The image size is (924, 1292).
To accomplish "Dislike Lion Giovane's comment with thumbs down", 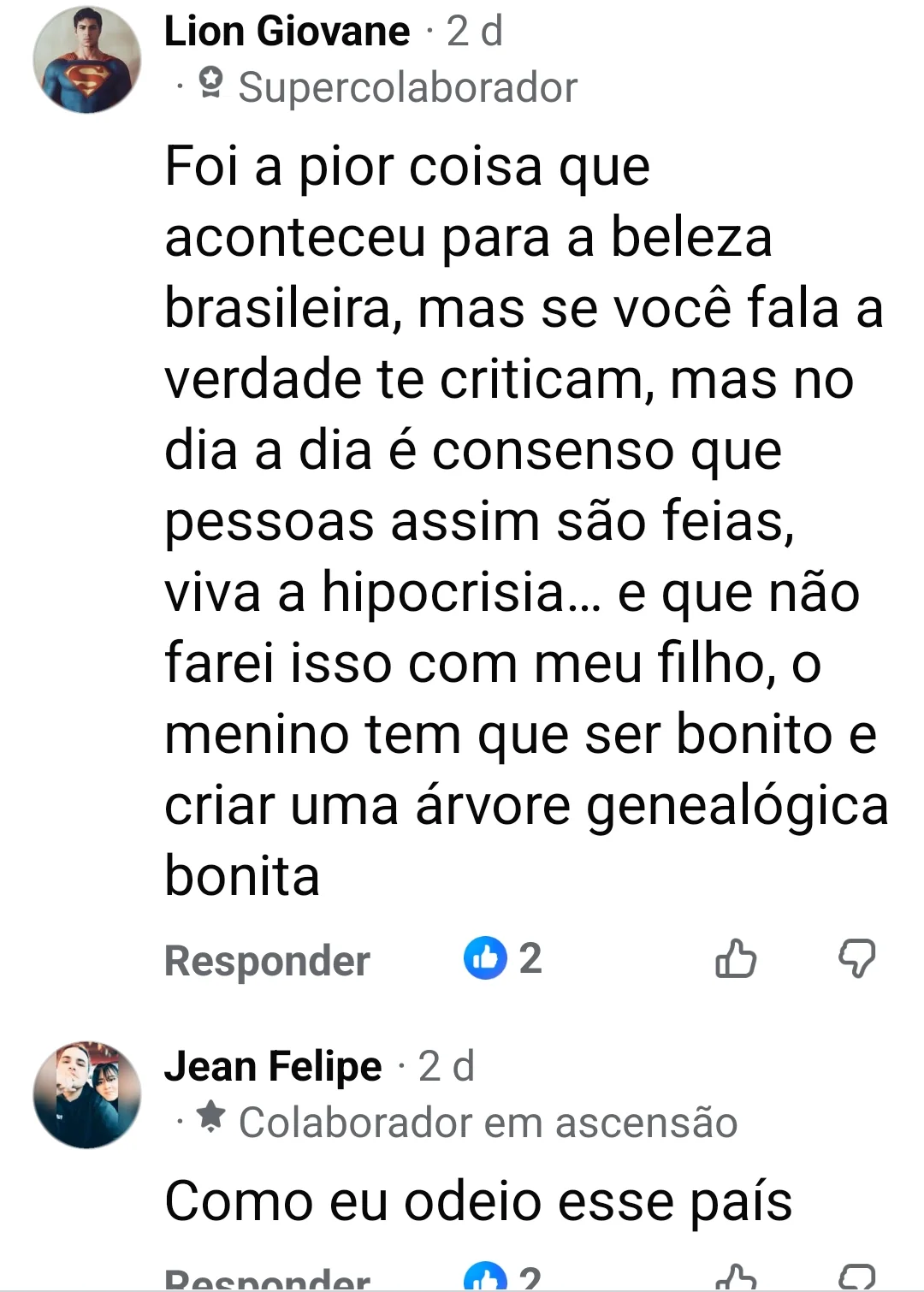I will [x=856, y=957].
